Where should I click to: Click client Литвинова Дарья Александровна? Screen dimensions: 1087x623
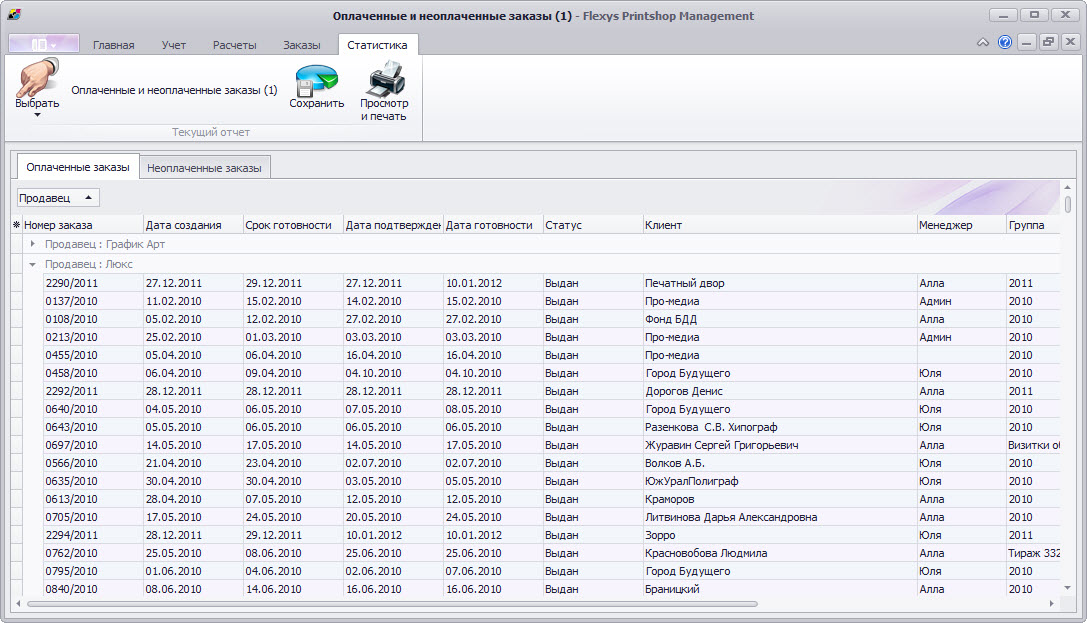[780, 517]
